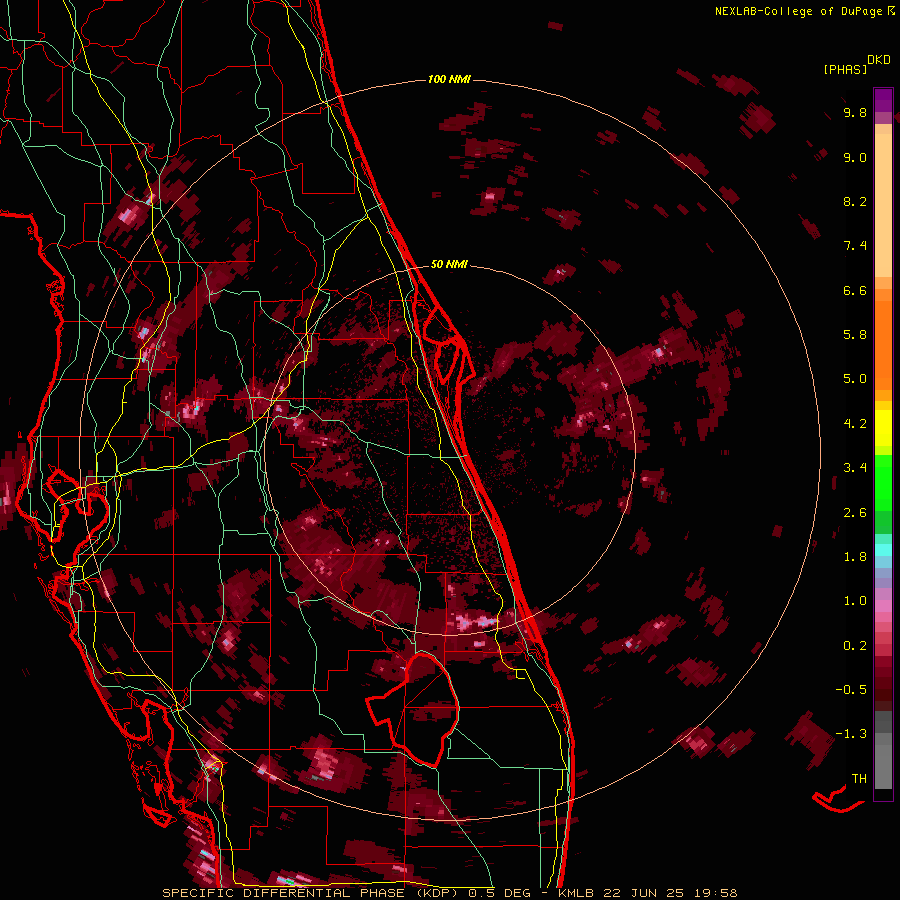Click 'SPECIFIC DIFFERENTIAL PHASE' in the caption
Screen dimensions: 900x900
[286, 893]
